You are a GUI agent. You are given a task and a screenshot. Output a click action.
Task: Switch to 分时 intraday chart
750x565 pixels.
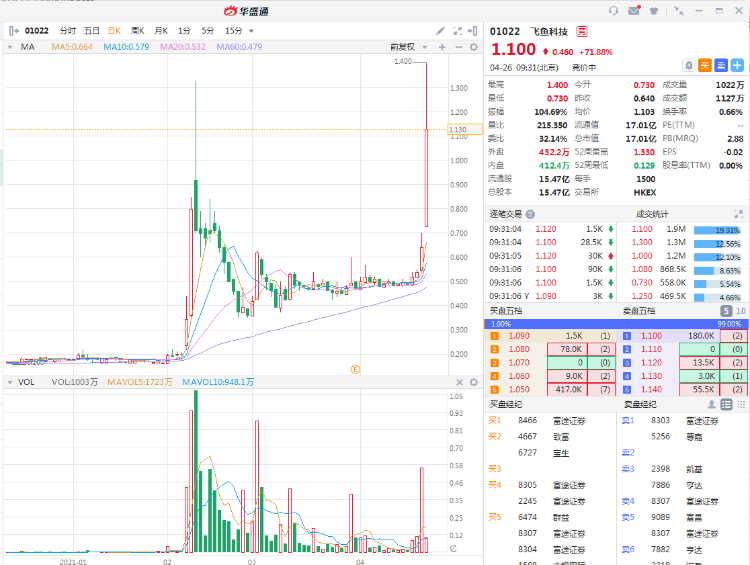coord(67,31)
